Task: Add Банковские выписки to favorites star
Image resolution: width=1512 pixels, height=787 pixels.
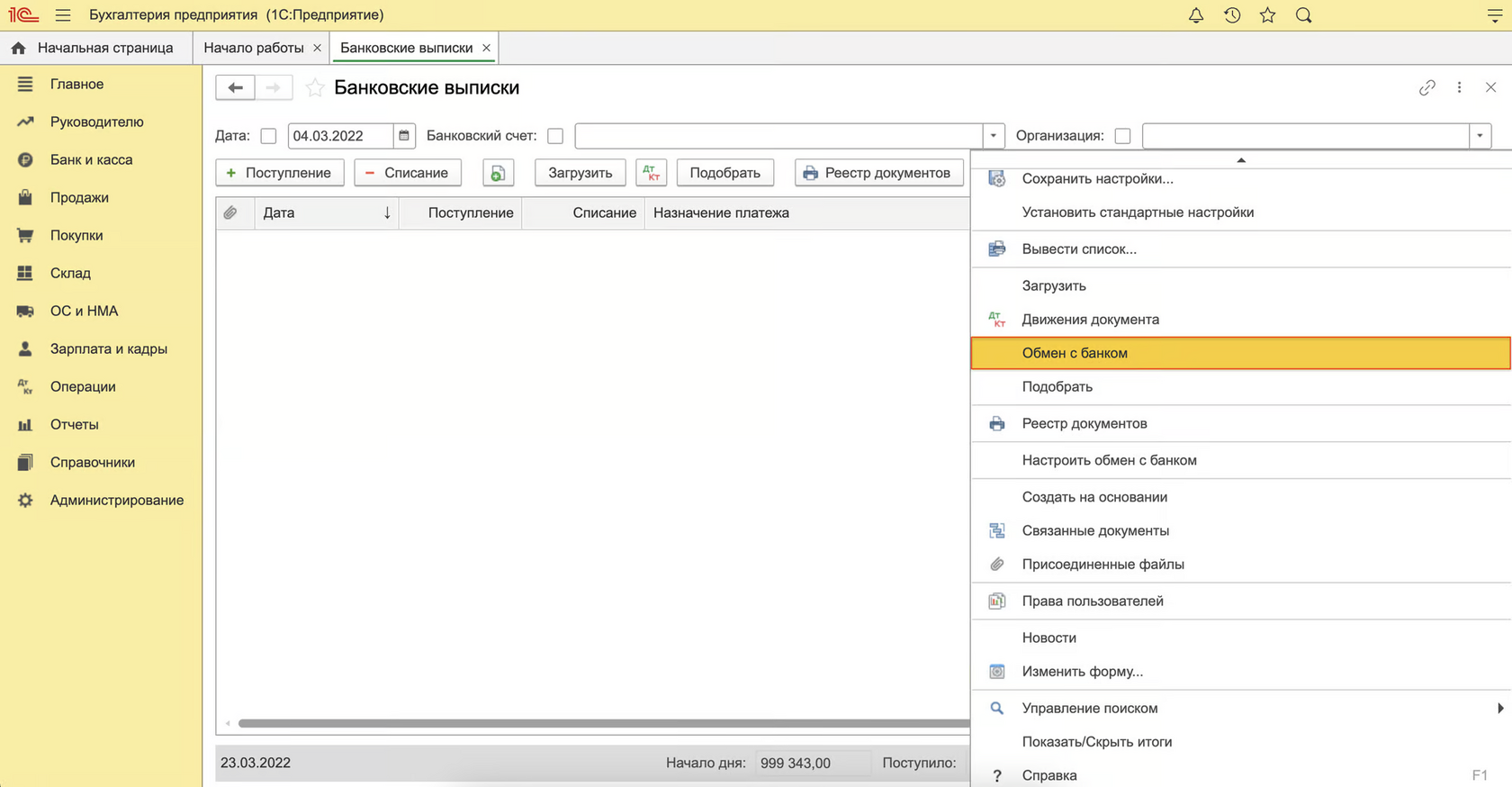Action: tap(315, 87)
